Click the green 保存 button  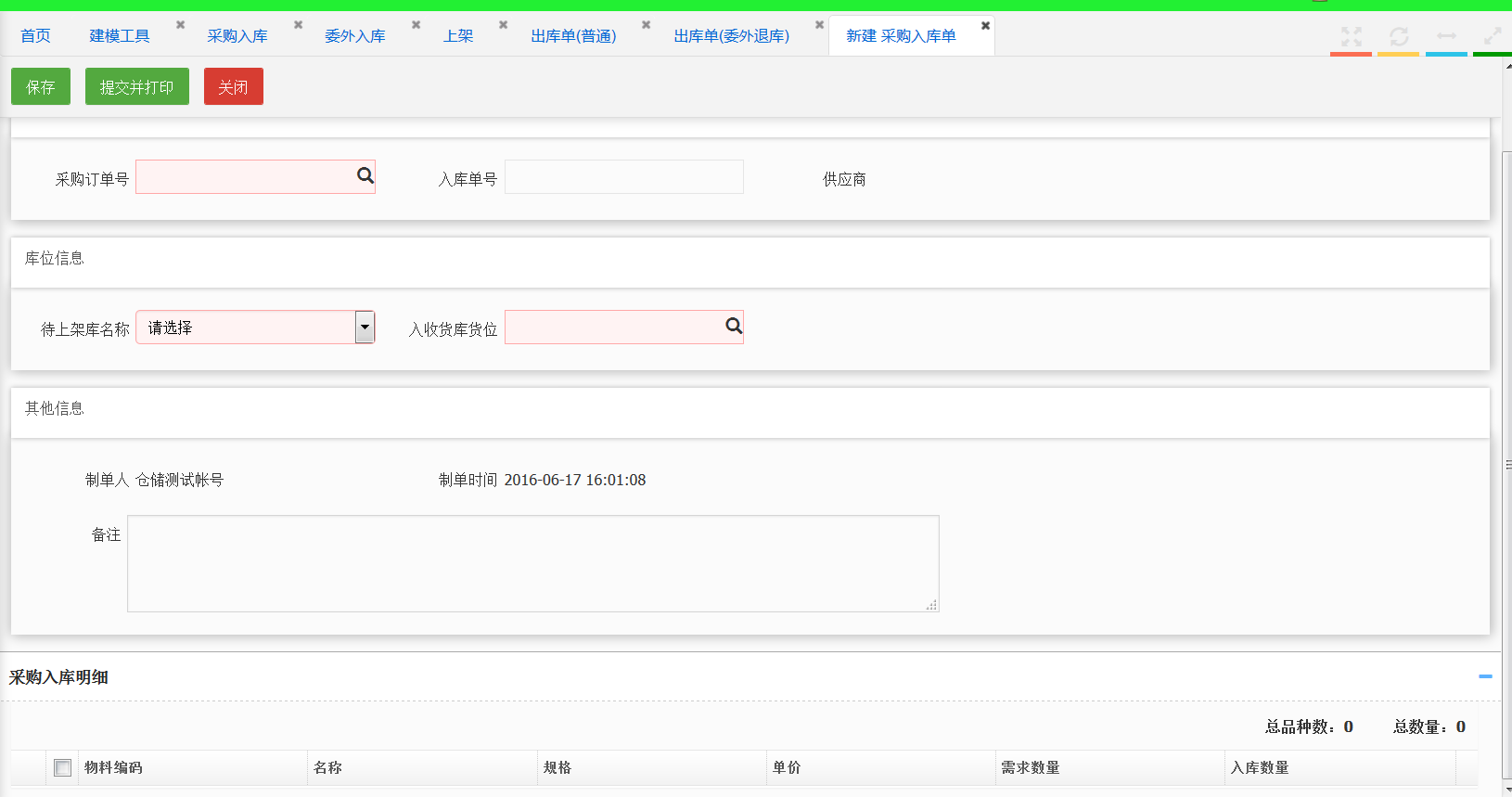point(41,86)
